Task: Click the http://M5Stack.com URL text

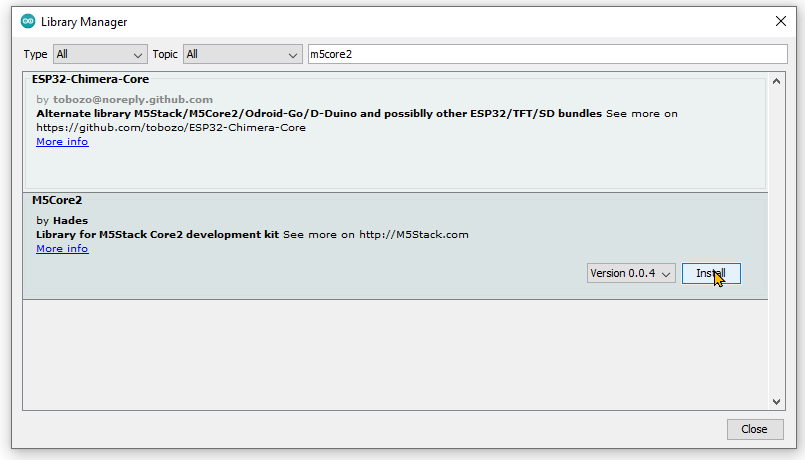Action: tap(414, 235)
